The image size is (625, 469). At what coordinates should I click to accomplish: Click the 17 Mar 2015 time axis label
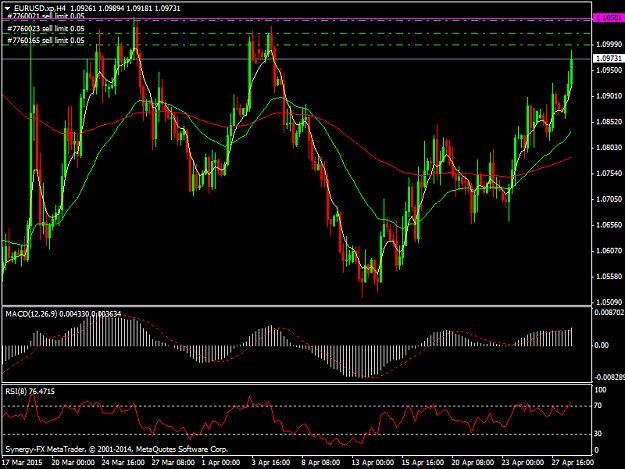[22, 463]
